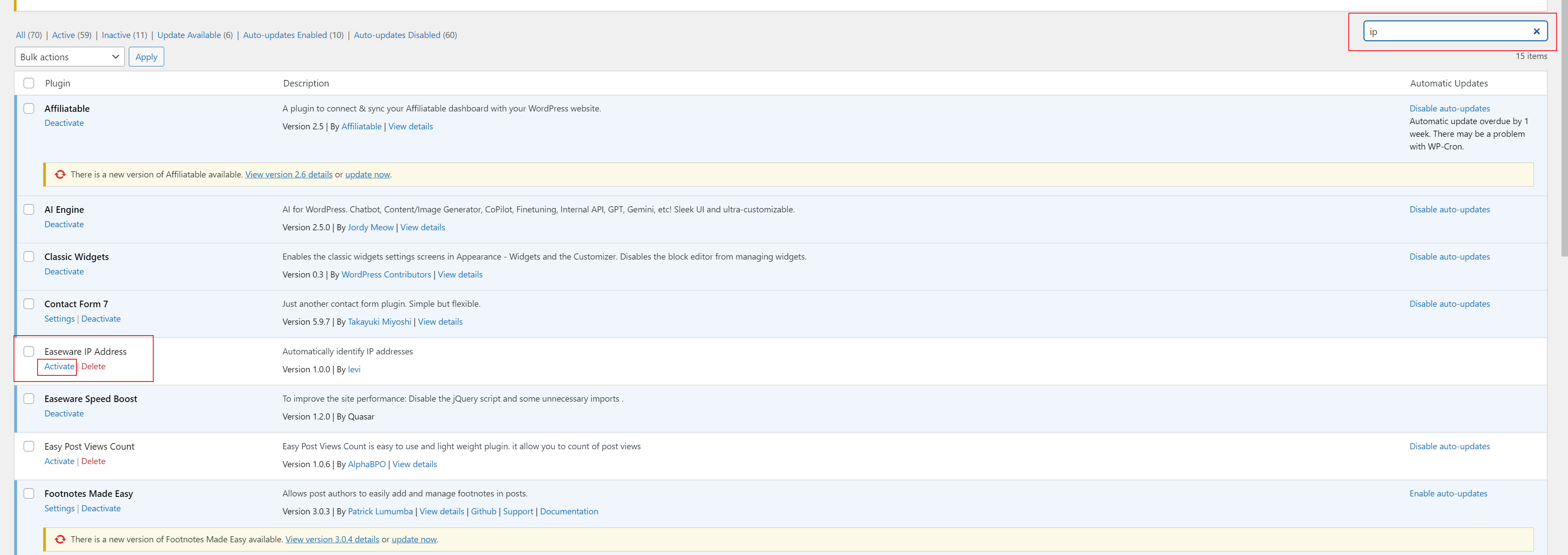Check the AI Engine plugin checkbox

pyautogui.click(x=29, y=210)
